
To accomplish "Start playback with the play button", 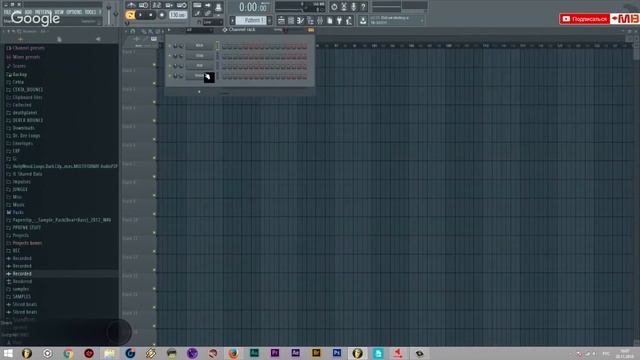I will pyautogui.click(x=140, y=15).
